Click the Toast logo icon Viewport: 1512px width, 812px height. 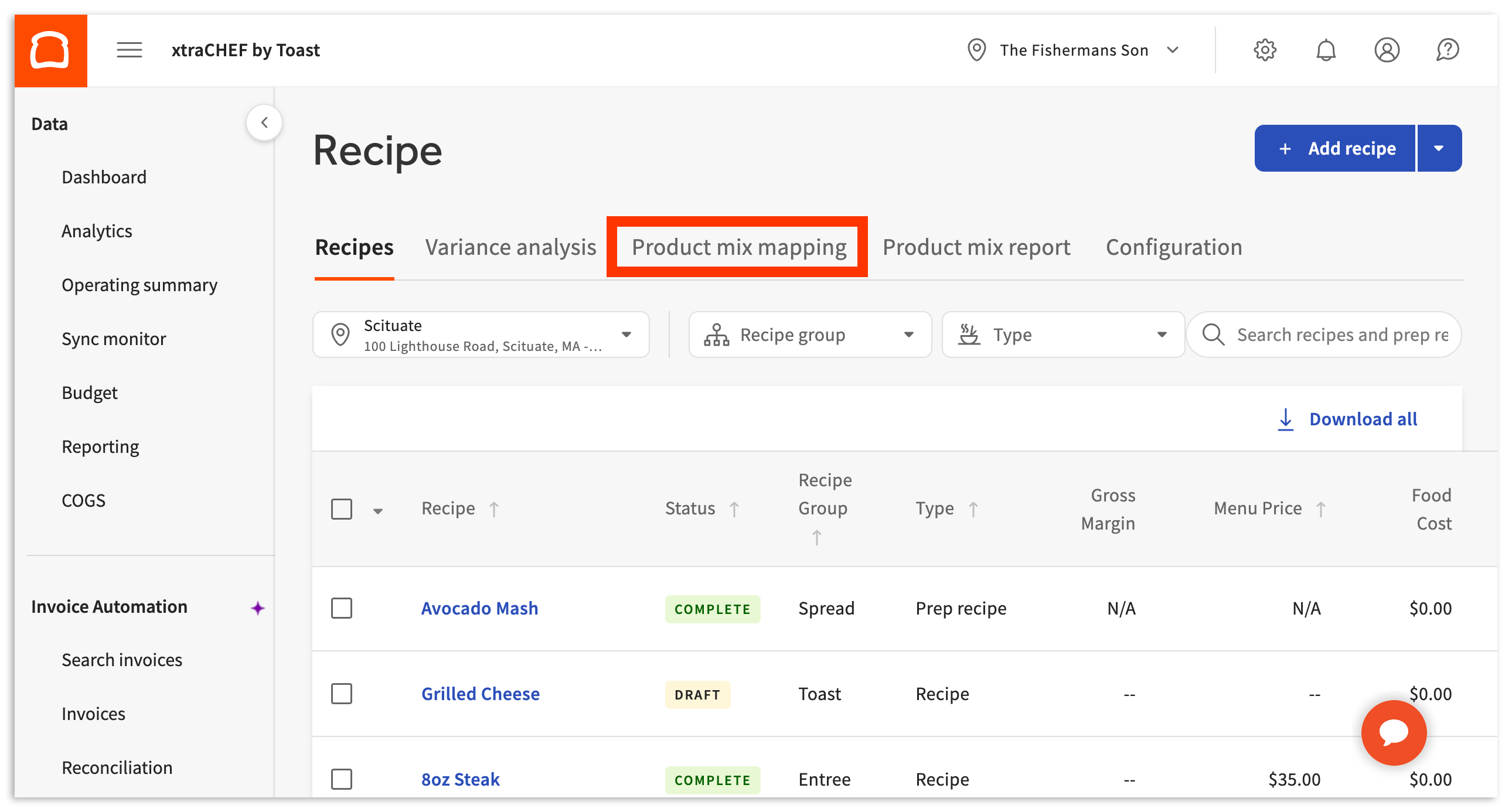click(x=50, y=50)
